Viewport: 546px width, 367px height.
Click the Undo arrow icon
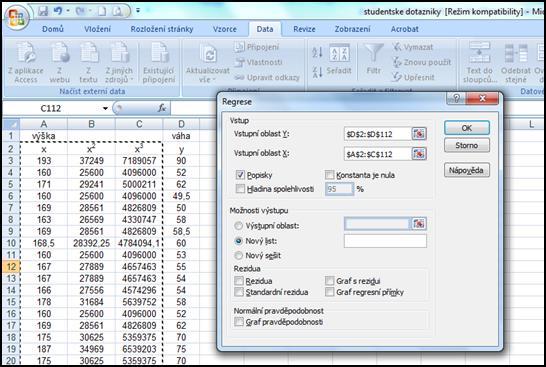pyautogui.click(x=58, y=11)
